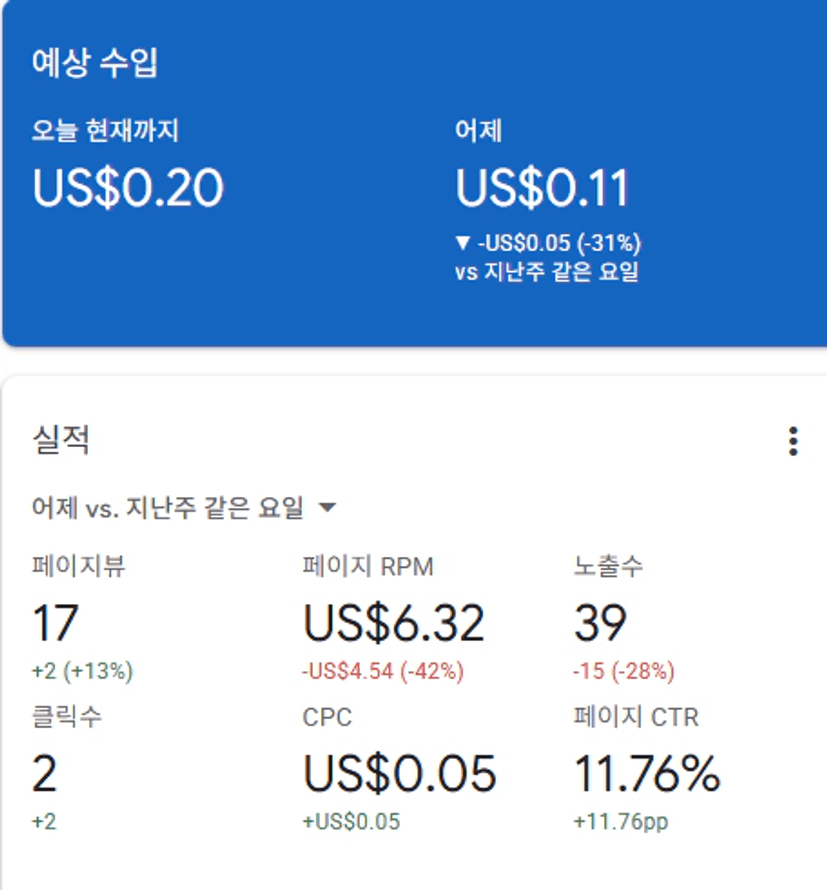Screen dimensions: 827x890
Task: Select yesterday's earnings value US$0.11
Action: click(543, 188)
